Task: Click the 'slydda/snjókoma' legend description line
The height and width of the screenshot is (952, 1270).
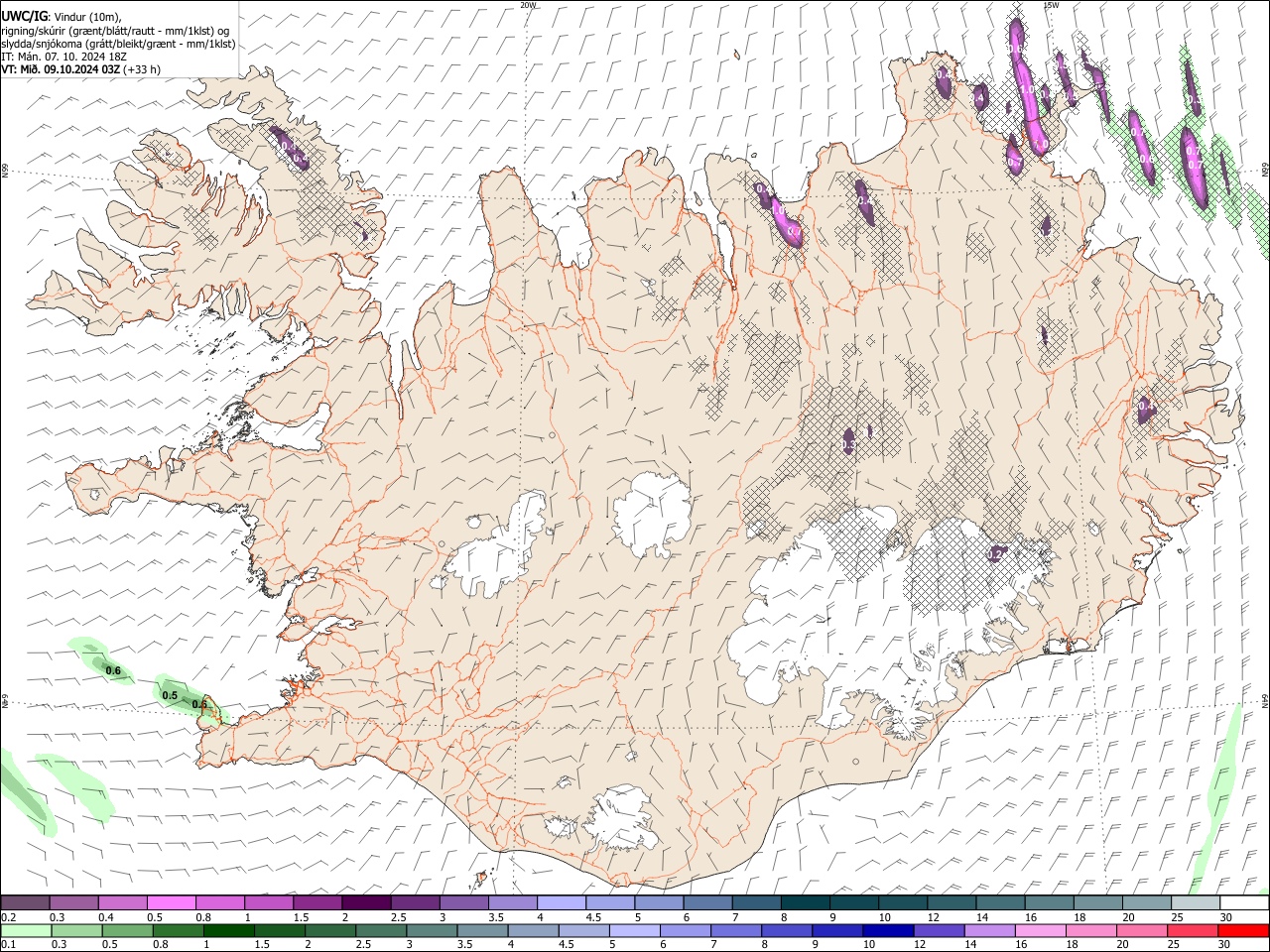Action: pyautogui.click(x=118, y=44)
